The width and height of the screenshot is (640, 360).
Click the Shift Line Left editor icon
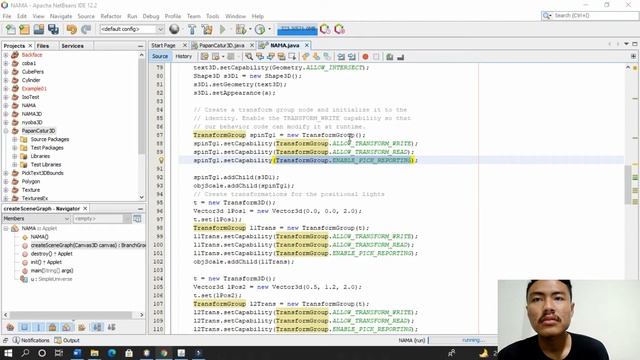[341, 57]
